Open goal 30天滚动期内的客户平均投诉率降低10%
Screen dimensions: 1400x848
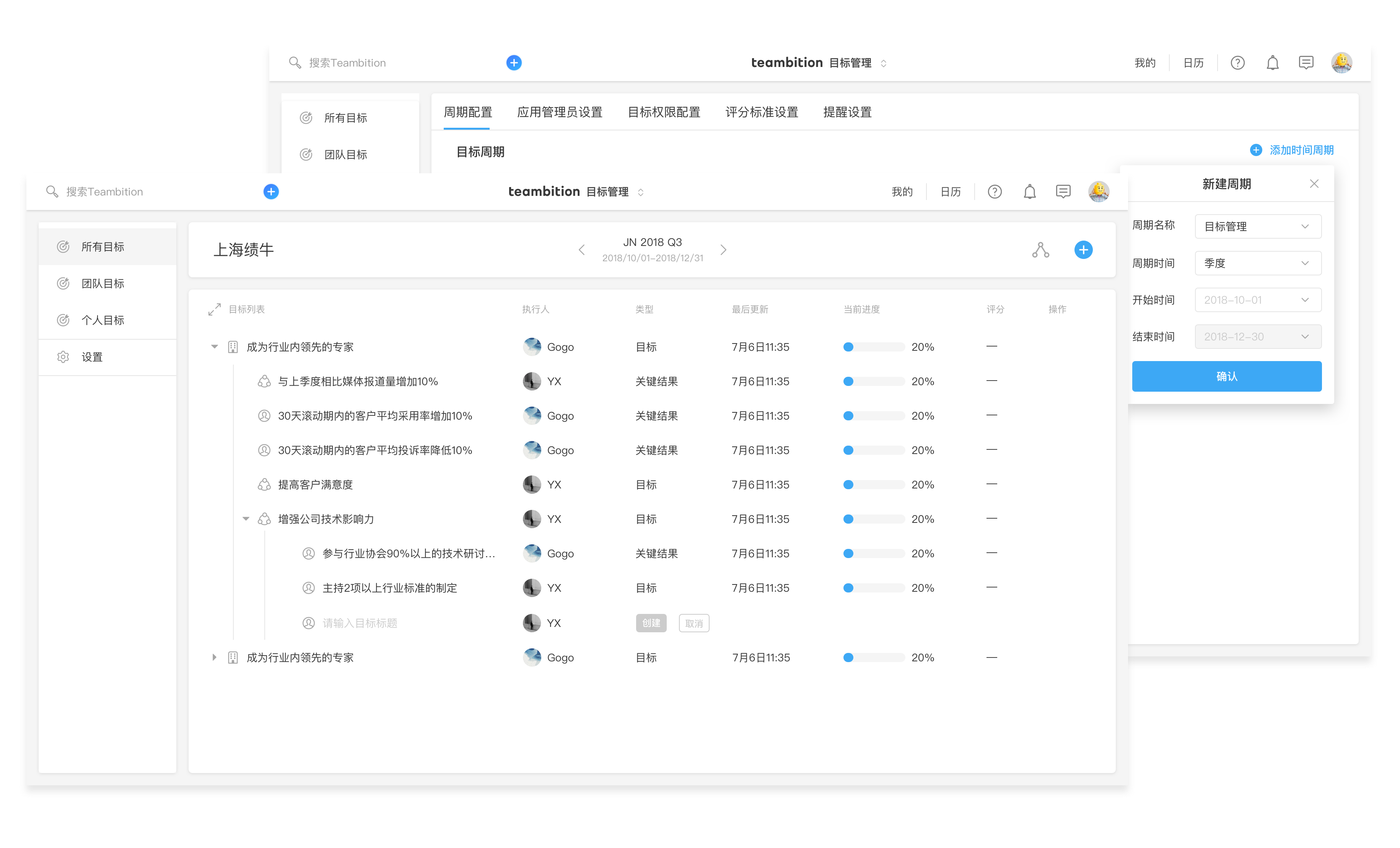375,451
